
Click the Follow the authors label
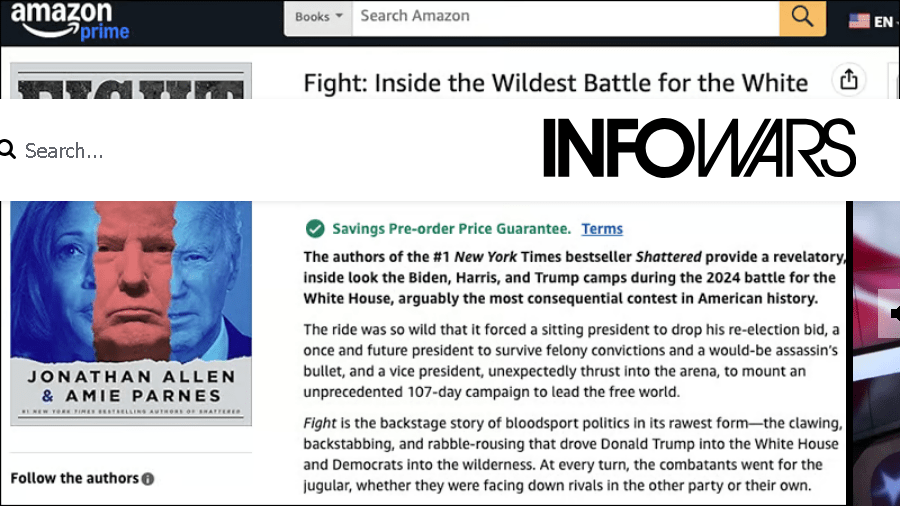(74, 478)
